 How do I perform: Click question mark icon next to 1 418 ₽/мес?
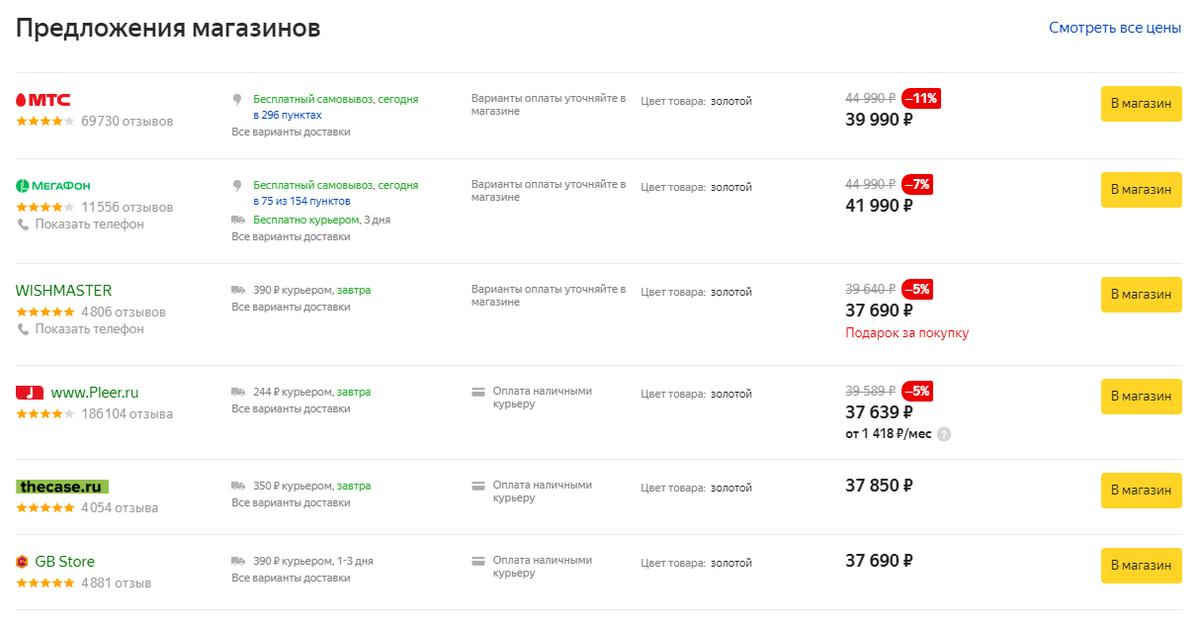pos(944,434)
